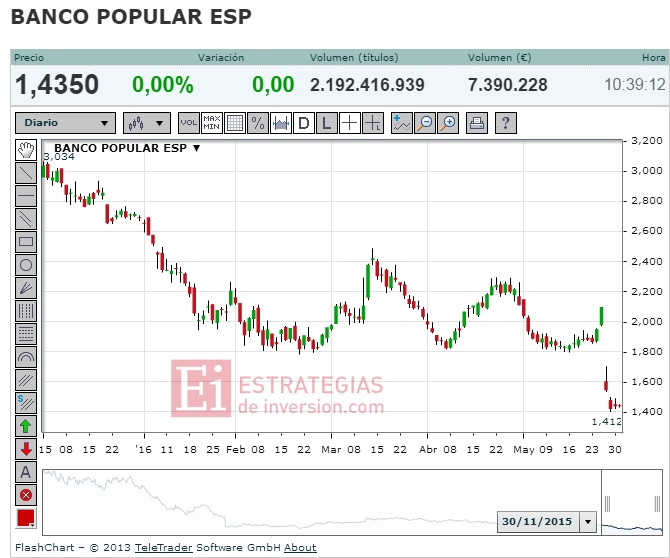Open the red drawing color swatch
The width and height of the screenshot is (670, 558).
(26, 518)
